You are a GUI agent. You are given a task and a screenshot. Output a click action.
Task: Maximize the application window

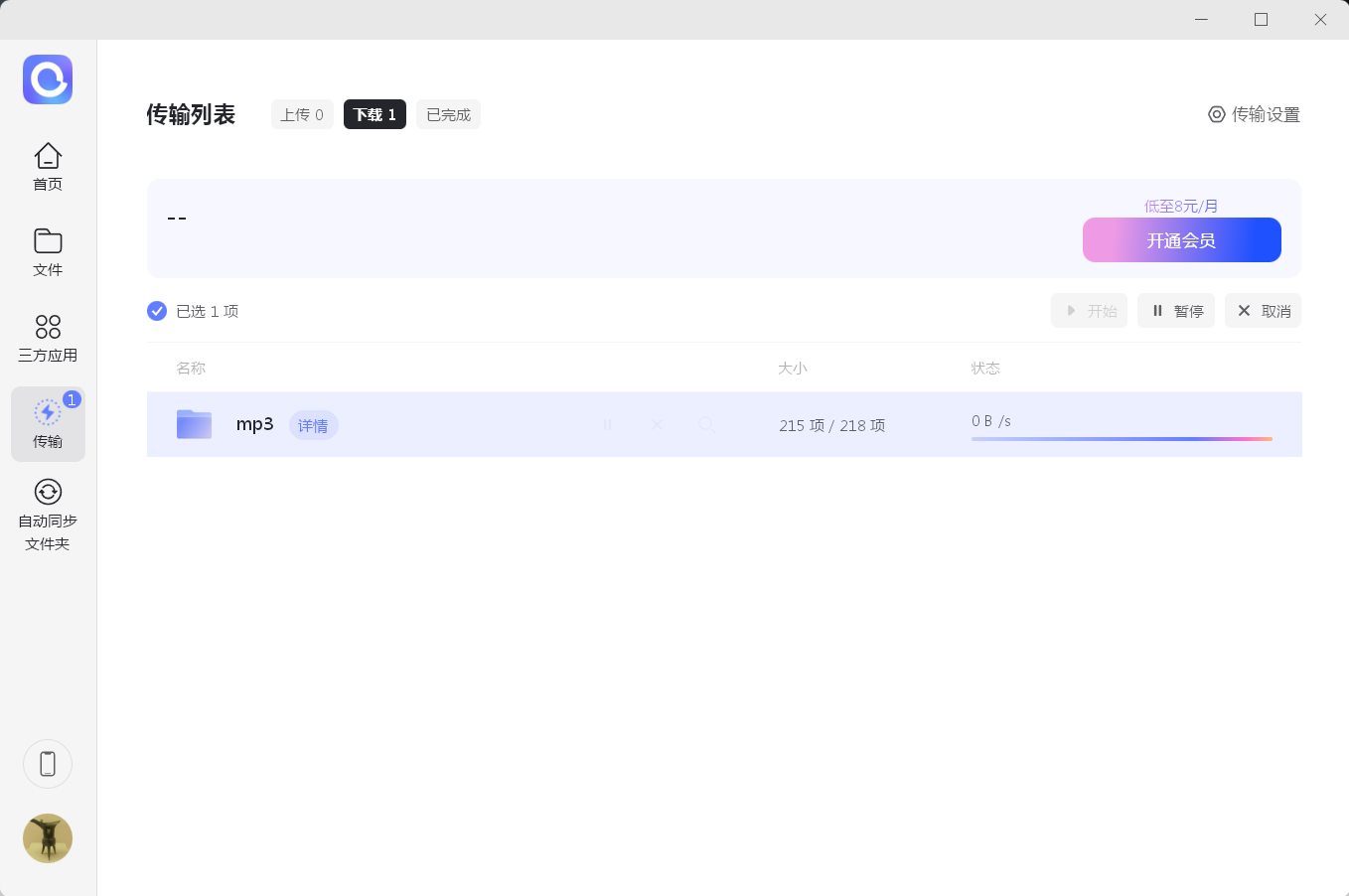pos(1261,20)
